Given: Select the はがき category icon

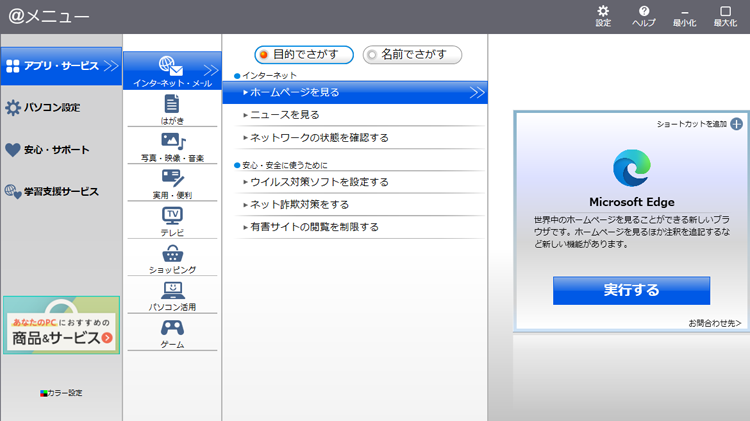Looking at the screenshot, I should pyautogui.click(x=172, y=104).
